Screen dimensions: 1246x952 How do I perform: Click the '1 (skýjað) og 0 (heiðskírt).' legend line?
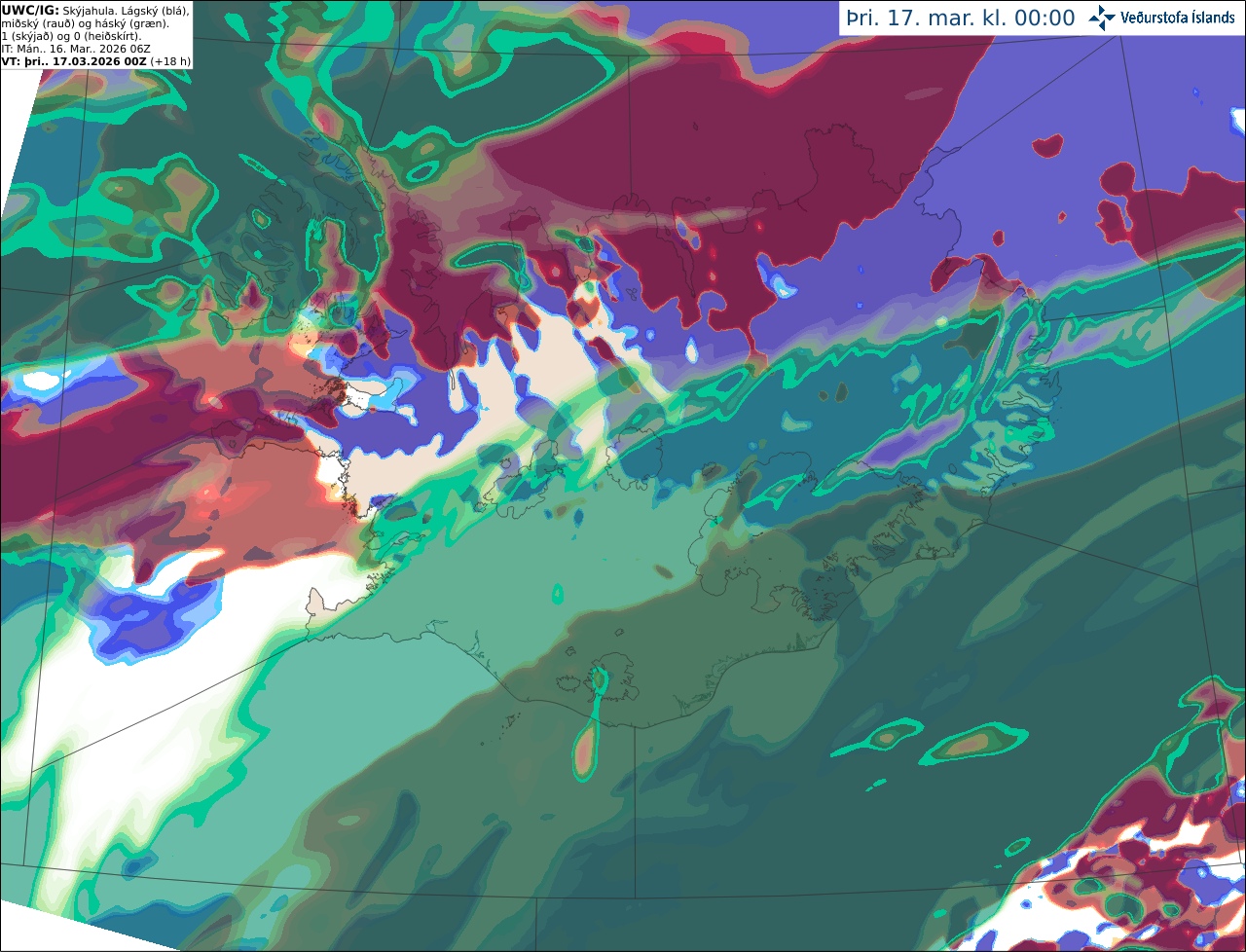pyautogui.click(x=71, y=35)
